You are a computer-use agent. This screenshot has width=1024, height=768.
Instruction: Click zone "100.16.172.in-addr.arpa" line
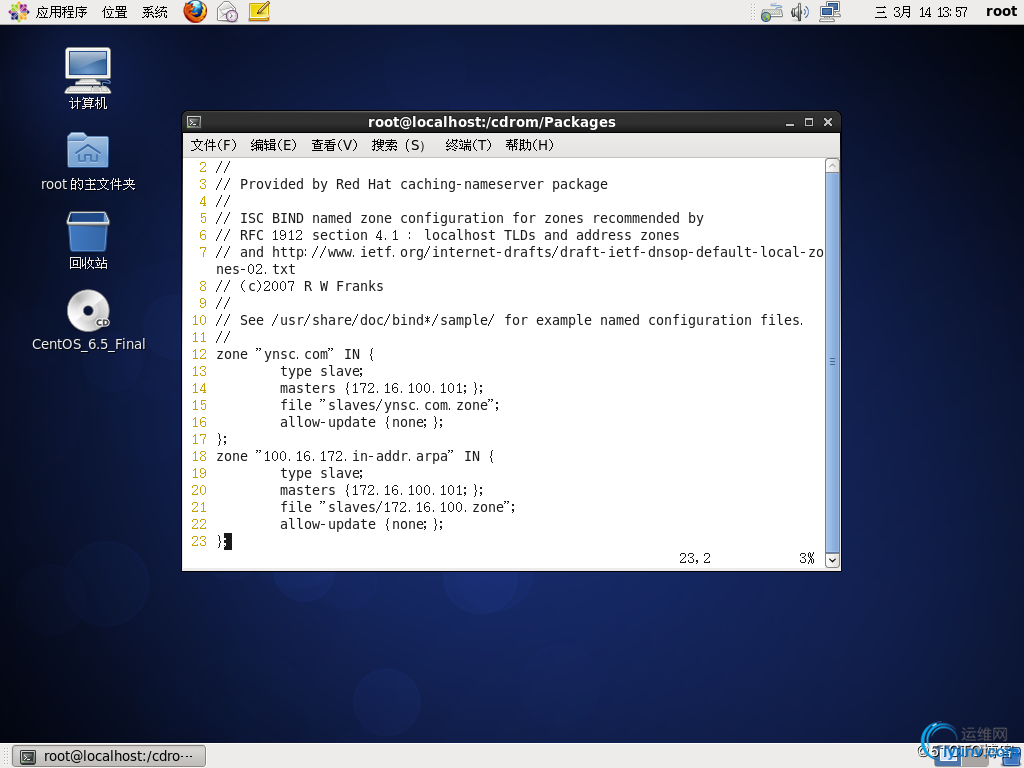(x=355, y=456)
